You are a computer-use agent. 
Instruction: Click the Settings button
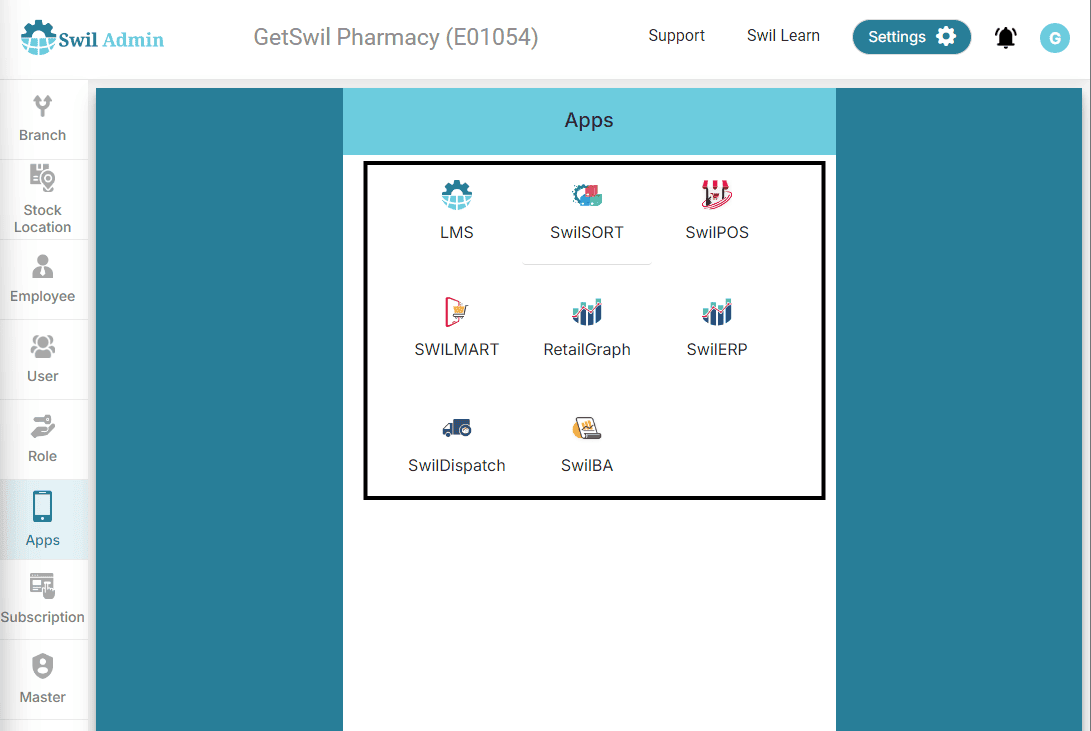click(911, 37)
